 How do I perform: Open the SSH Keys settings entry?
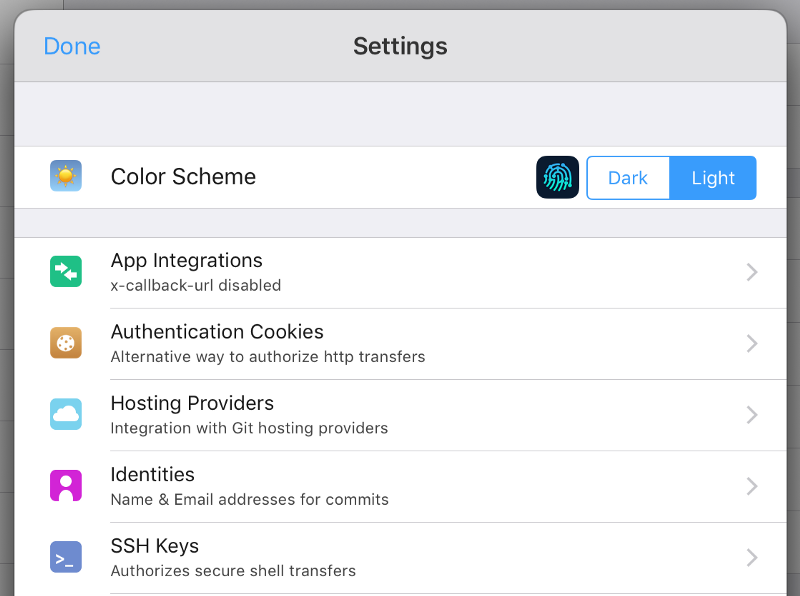click(x=401, y=558)
